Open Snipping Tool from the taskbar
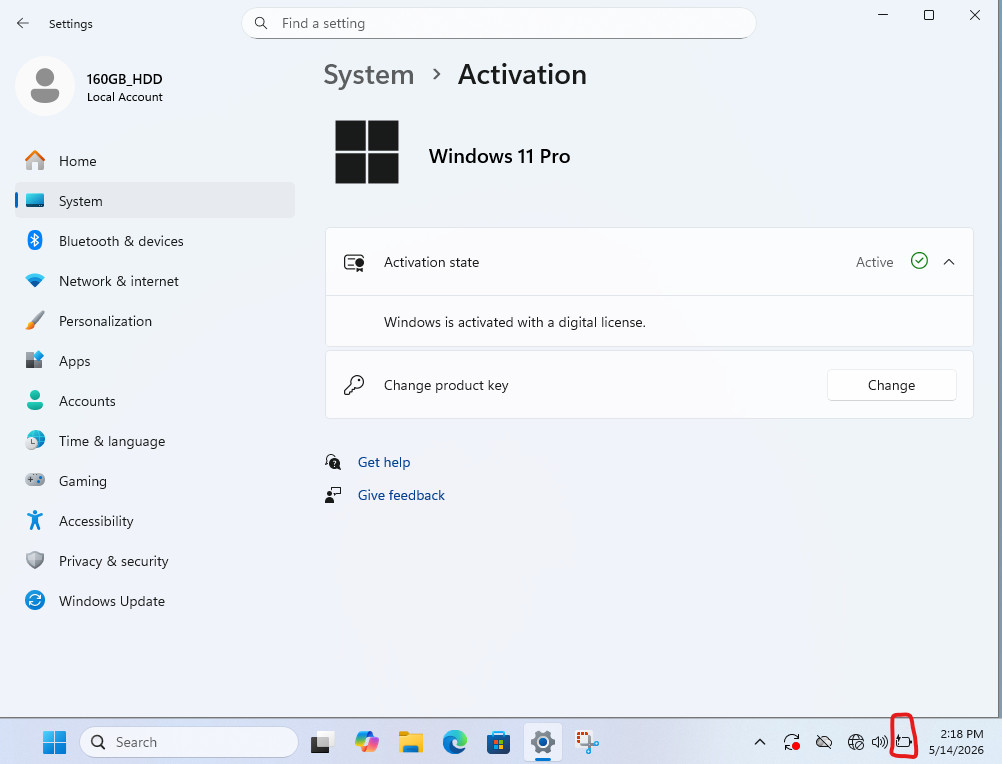Image resolution: width=1002 pixels, height=764 pixels. tap(587, 742)
